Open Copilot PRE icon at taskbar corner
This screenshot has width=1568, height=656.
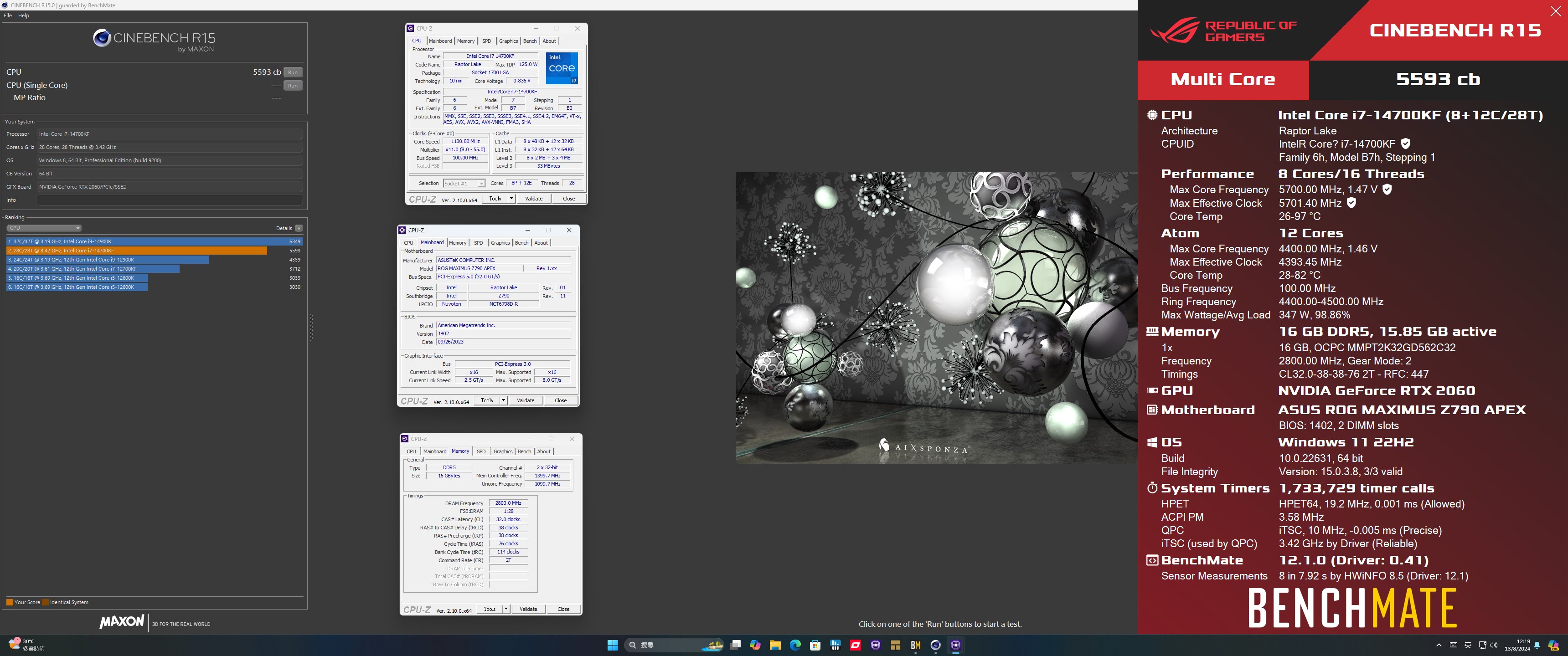click(1553, 645)
